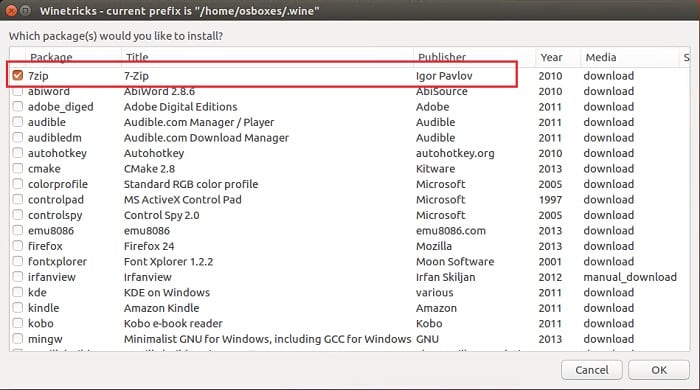
Task: Click 'Amazon Kindle' title
Action: click(x=161, y=308)
